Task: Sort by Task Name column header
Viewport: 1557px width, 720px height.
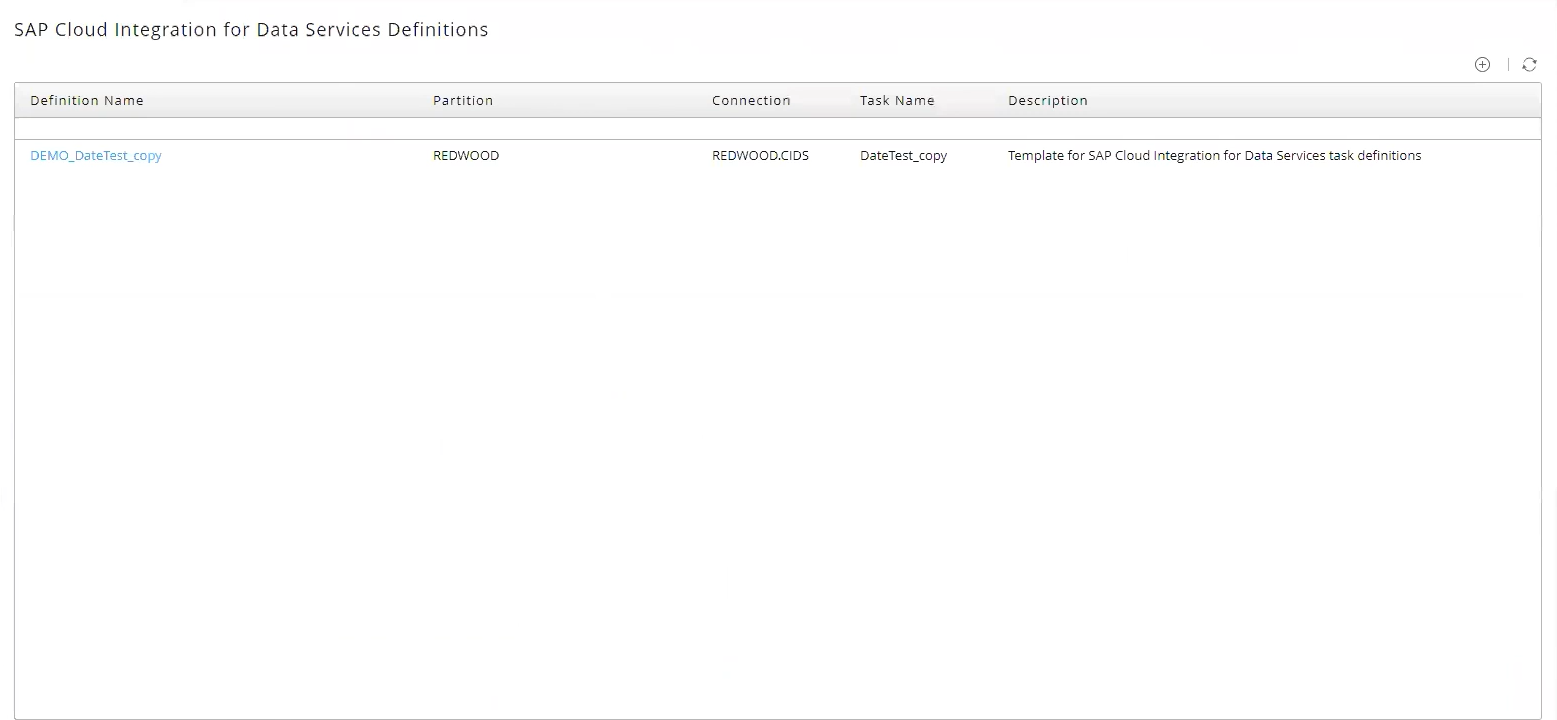Action: coord(897,101)
